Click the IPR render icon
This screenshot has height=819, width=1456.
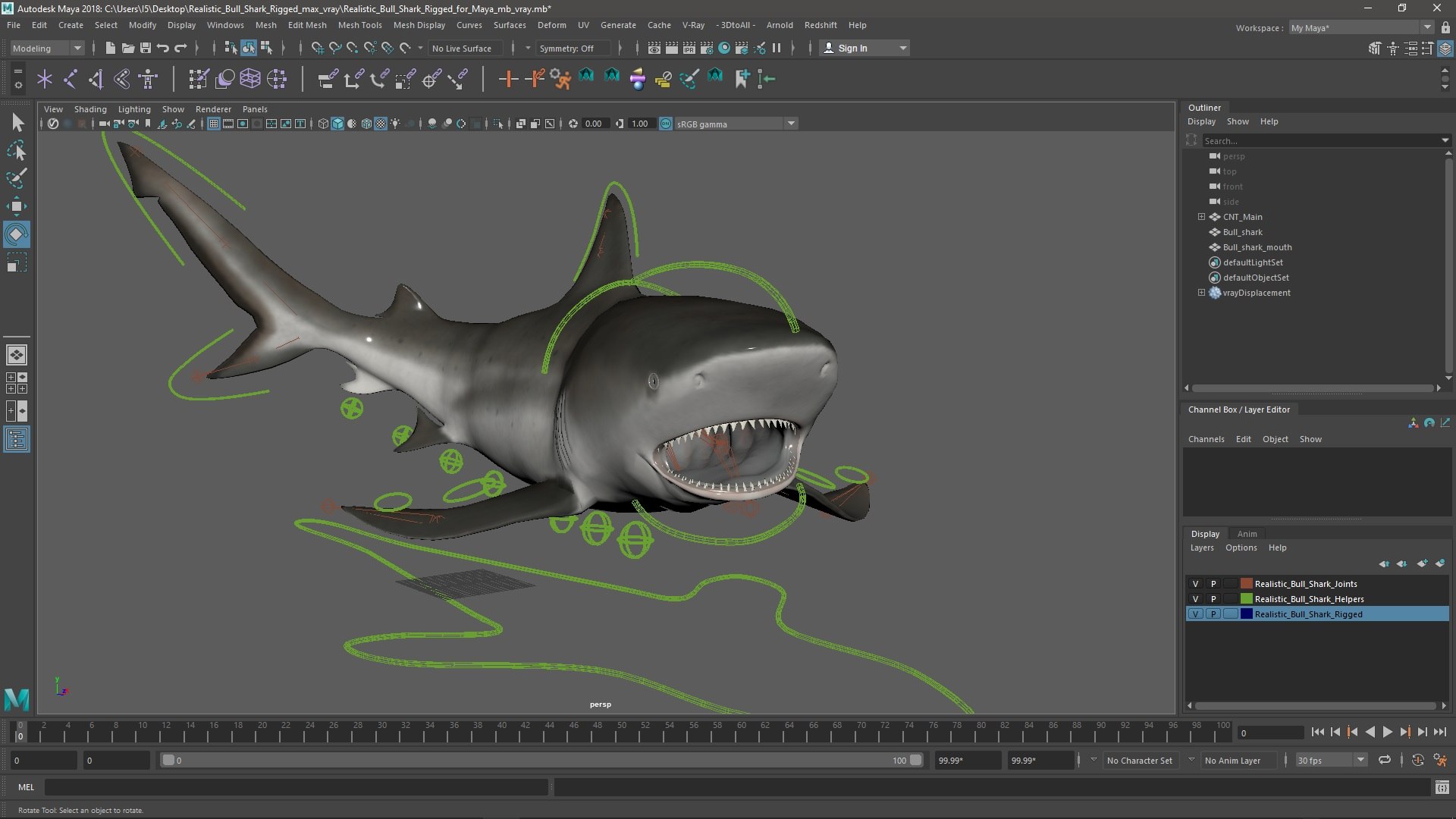point(689,48)
